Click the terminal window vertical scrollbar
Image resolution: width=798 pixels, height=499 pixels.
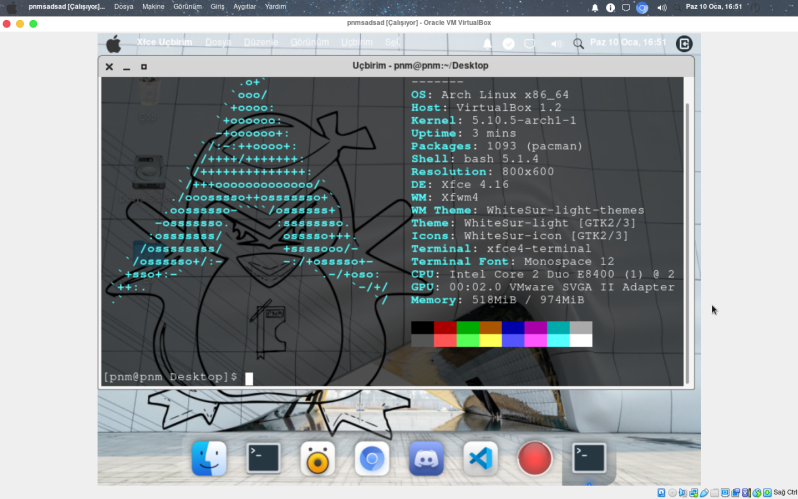[687, 243]
